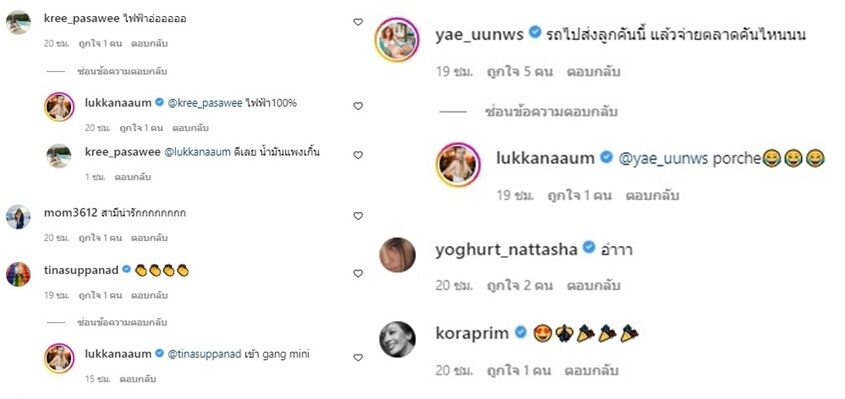Tap heart on lukkanaaum's ไฟฟ้า100% reply
This screenshot has width=845, height=399.
pyautogui.click(x=357, y=106)
